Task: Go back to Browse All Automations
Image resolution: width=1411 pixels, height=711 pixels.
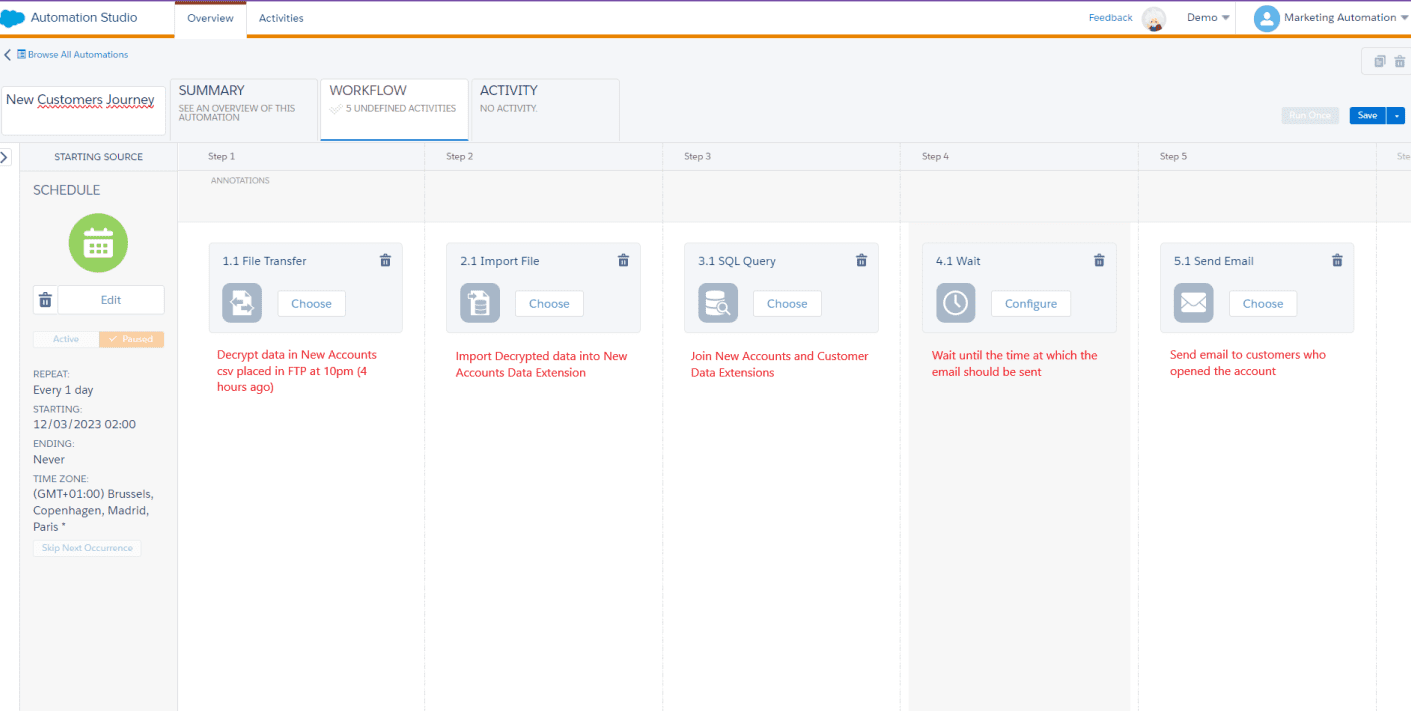Action: (x=72, y=55)
